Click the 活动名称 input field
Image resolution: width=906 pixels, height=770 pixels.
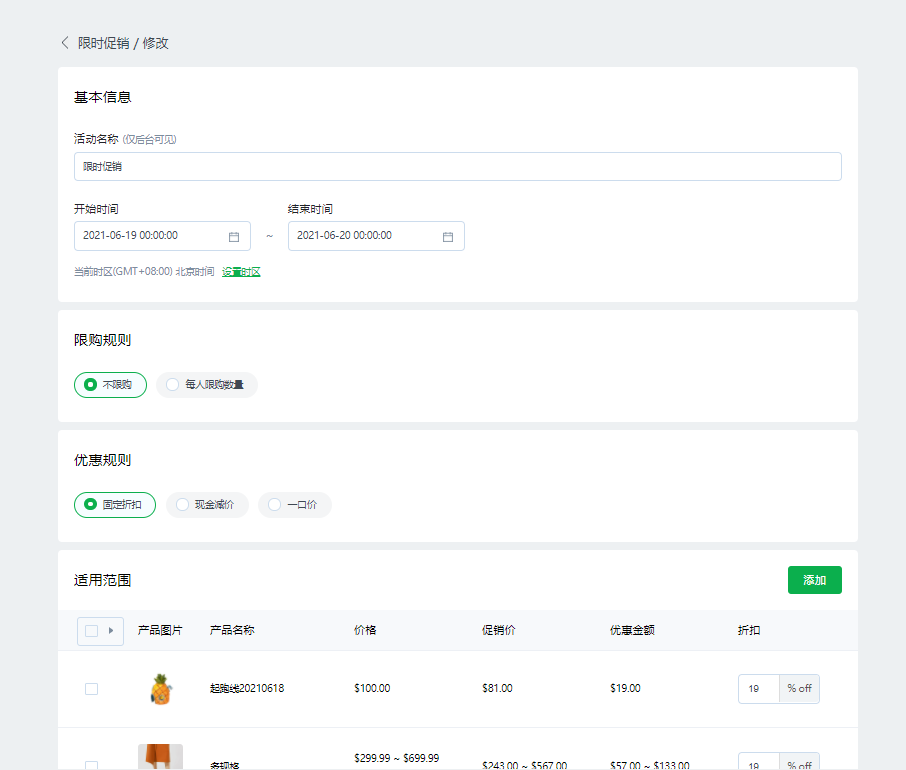point(457,167)
